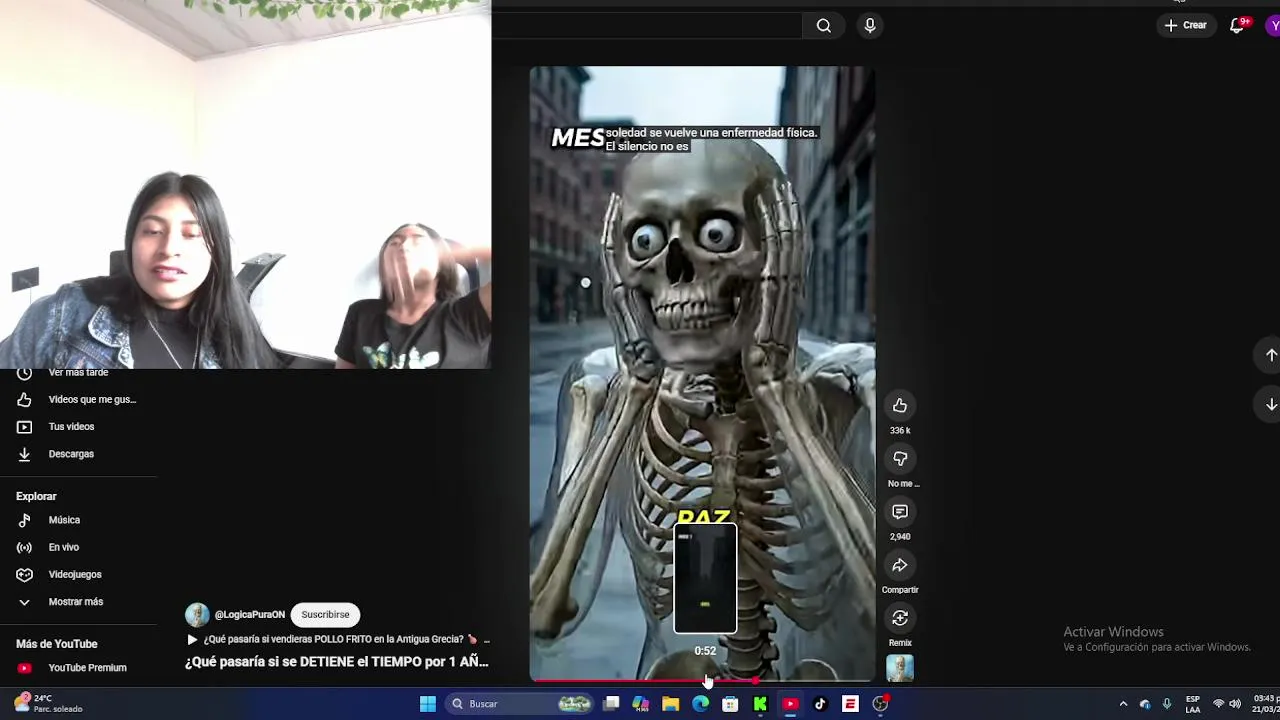Subscribe to LogicaPuraON with Suscribirse
1280x720 pixels.
[325, 615]
